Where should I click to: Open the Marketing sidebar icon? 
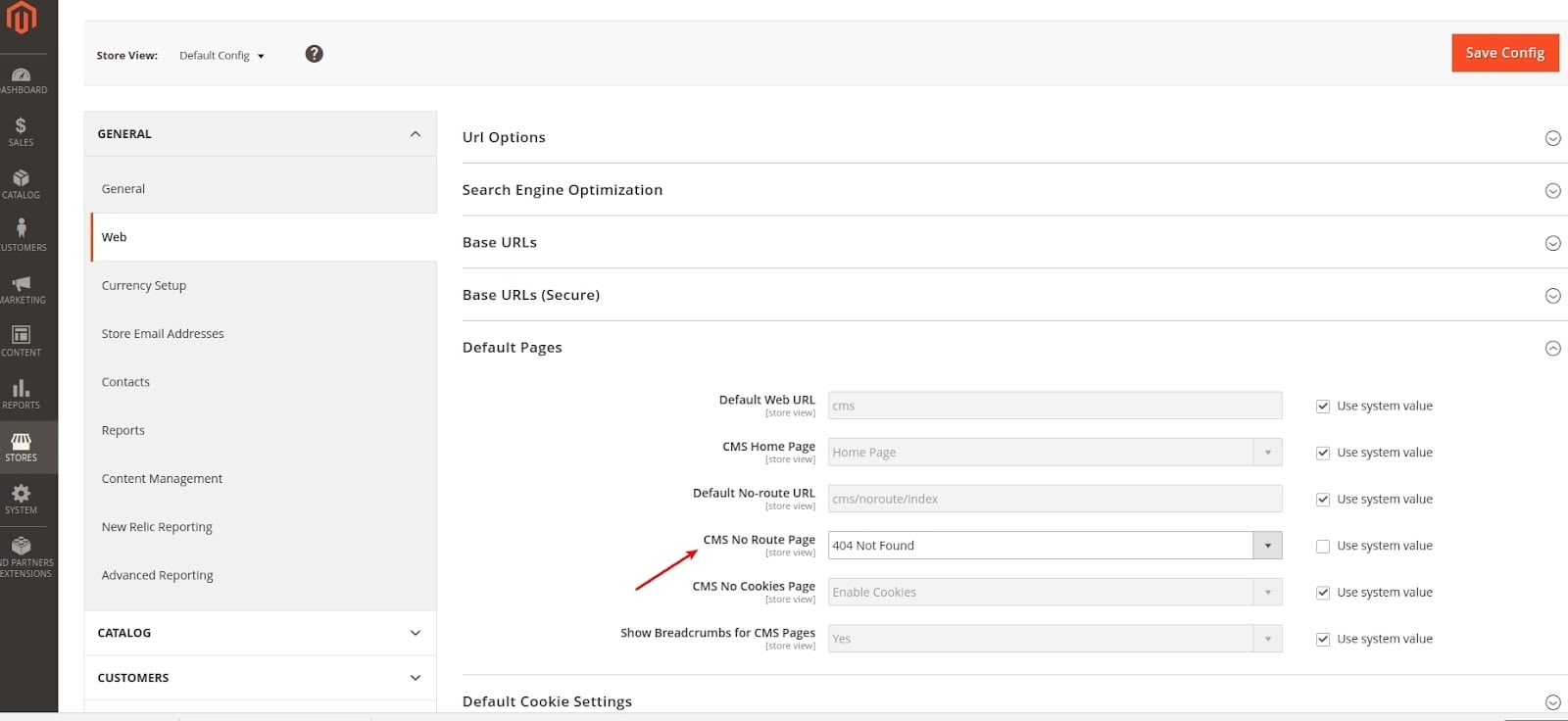tap(22, 289)
